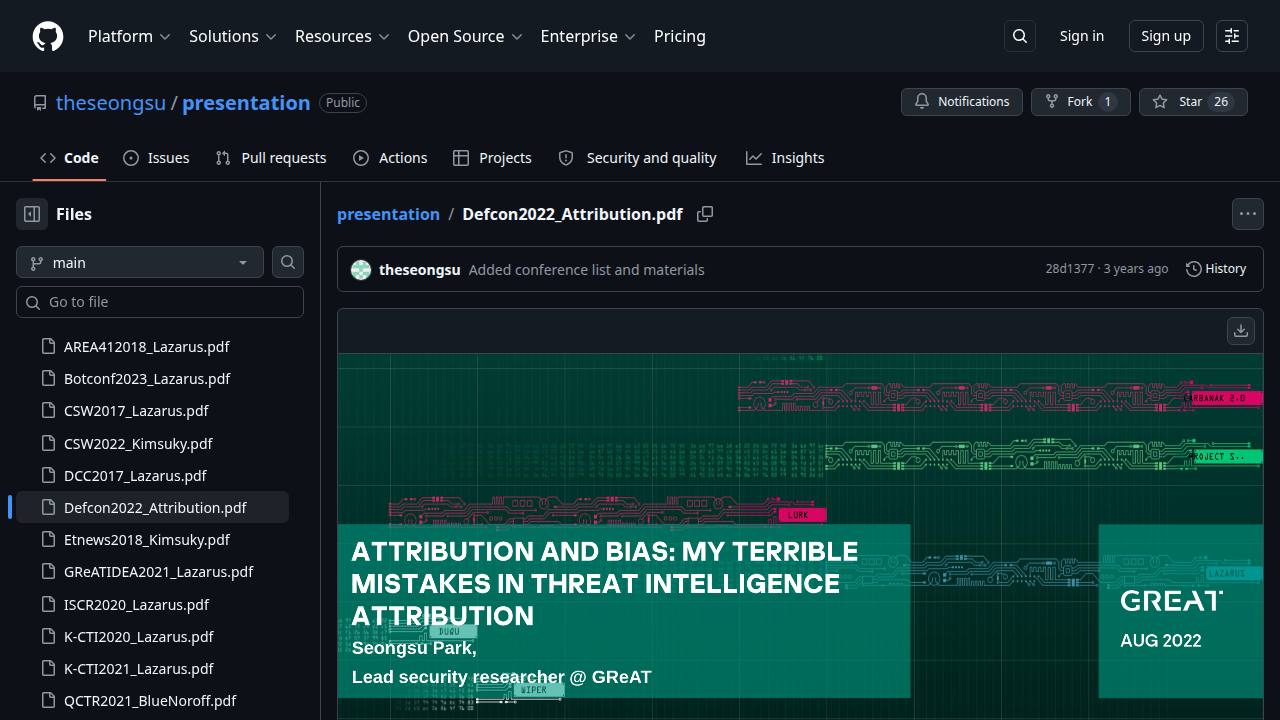Open DCC2017_Lazarus.pdf in file tree

point(135,475)
